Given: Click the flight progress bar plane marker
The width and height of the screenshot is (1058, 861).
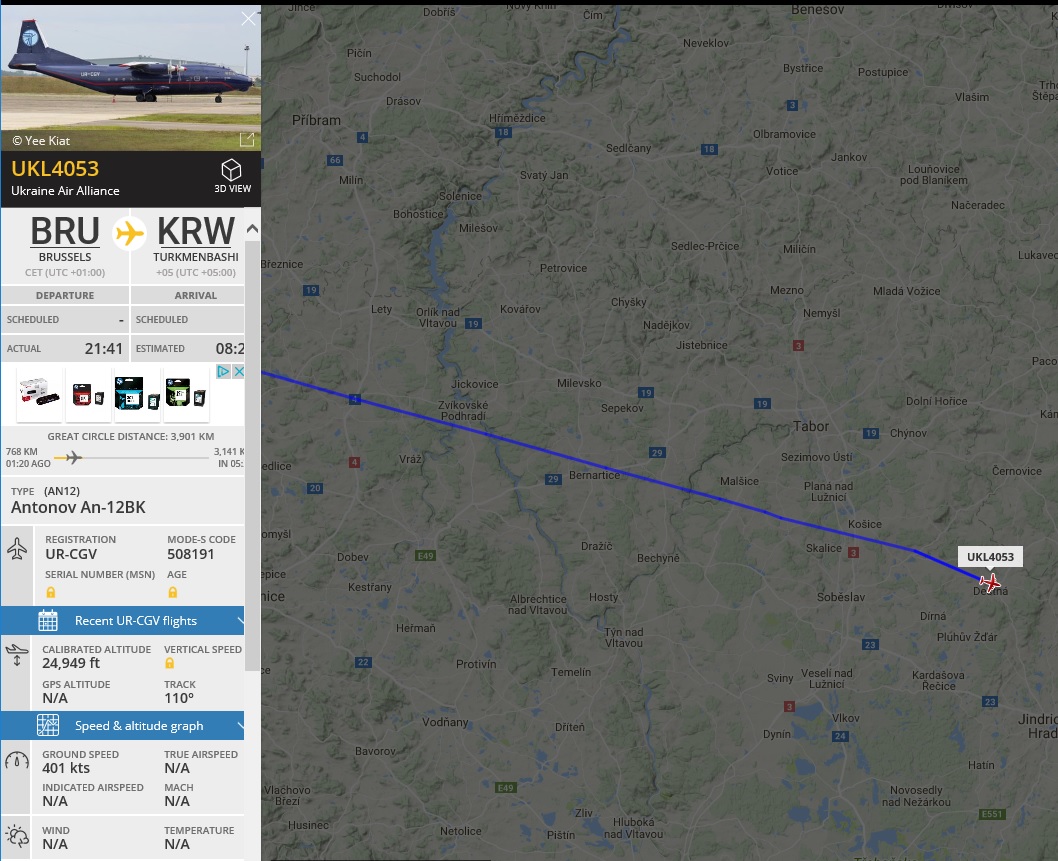Looking at the screenshot, I should coord(73,457).
